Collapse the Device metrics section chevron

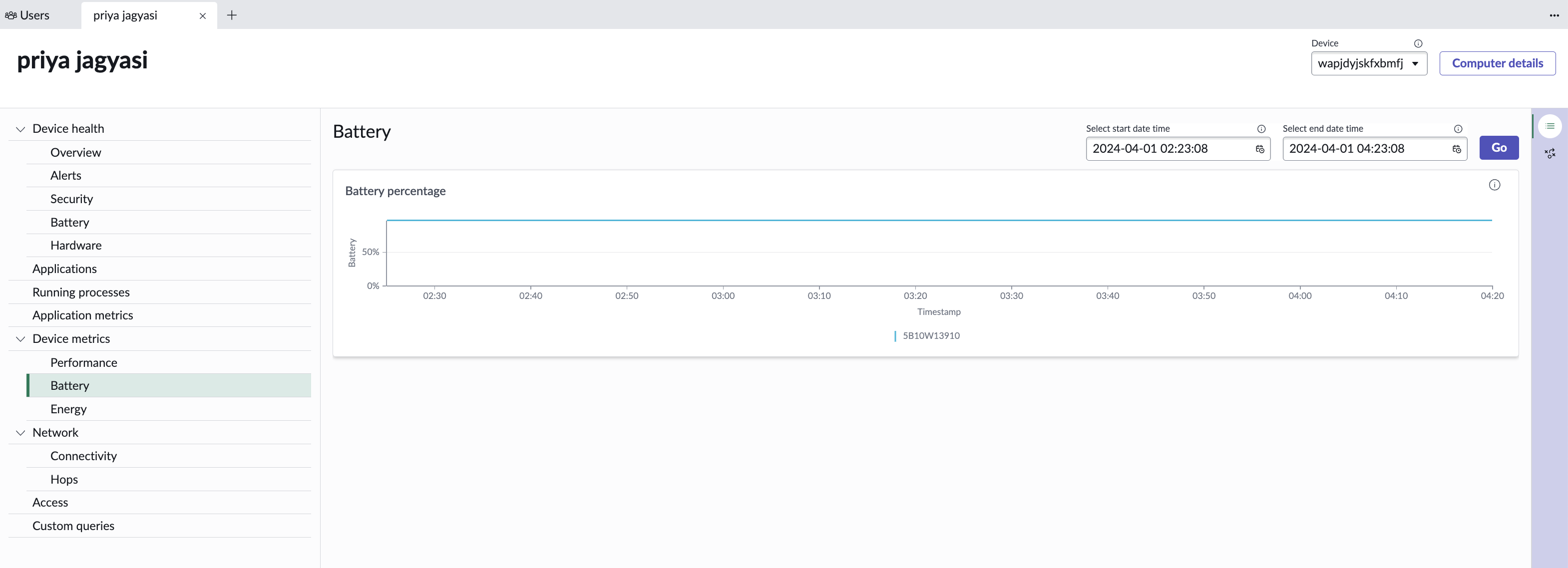coord(20,339)
